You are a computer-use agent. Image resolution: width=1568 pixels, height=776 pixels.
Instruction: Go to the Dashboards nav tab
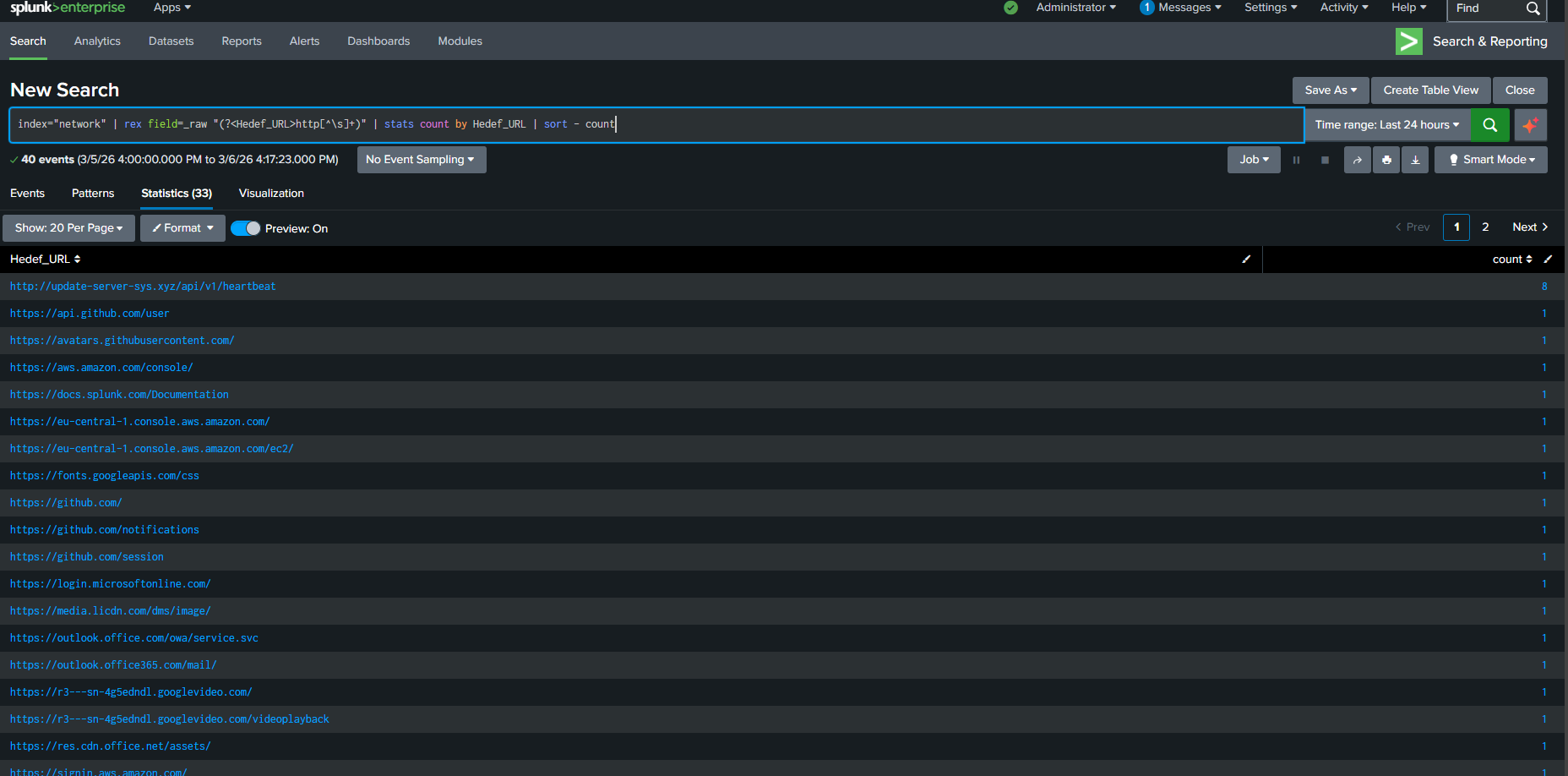378,41
